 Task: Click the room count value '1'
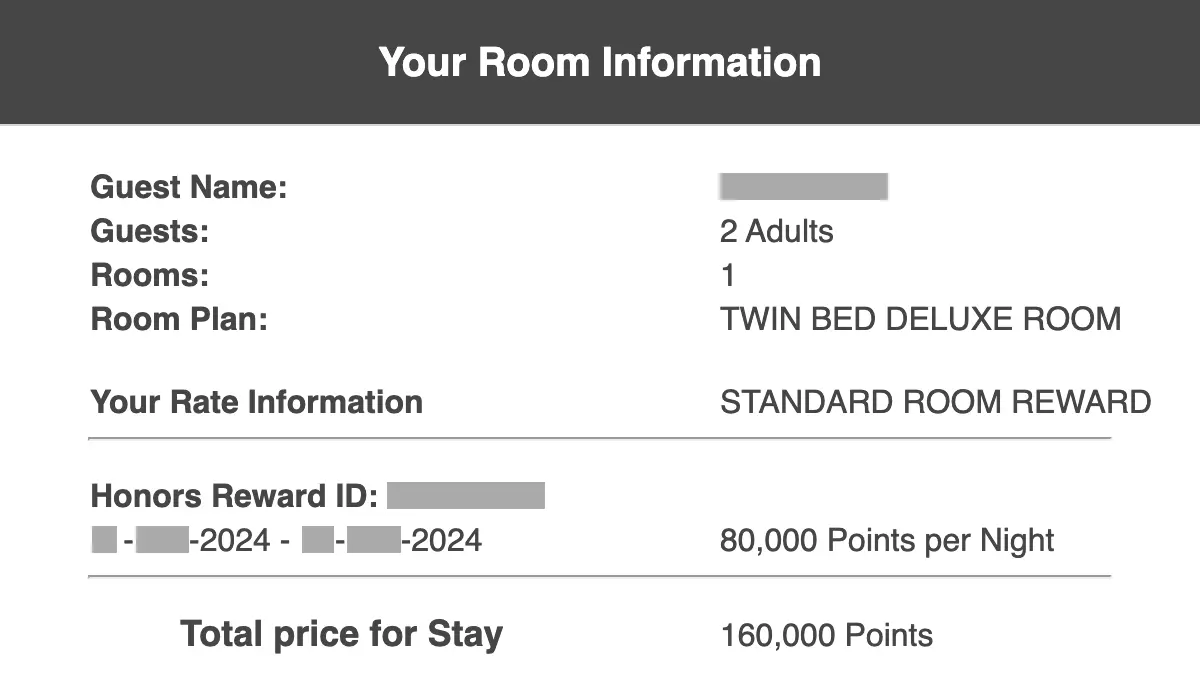(x=728, y=275)
